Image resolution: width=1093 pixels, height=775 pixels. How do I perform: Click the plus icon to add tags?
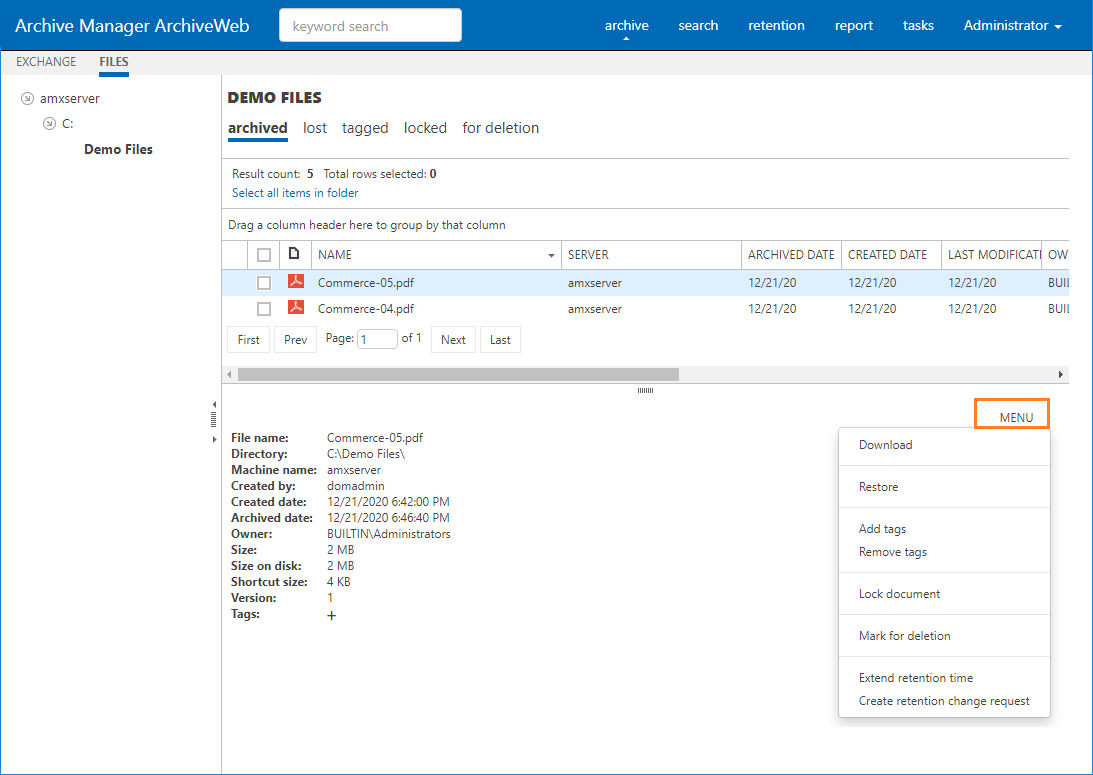[332, 616]
